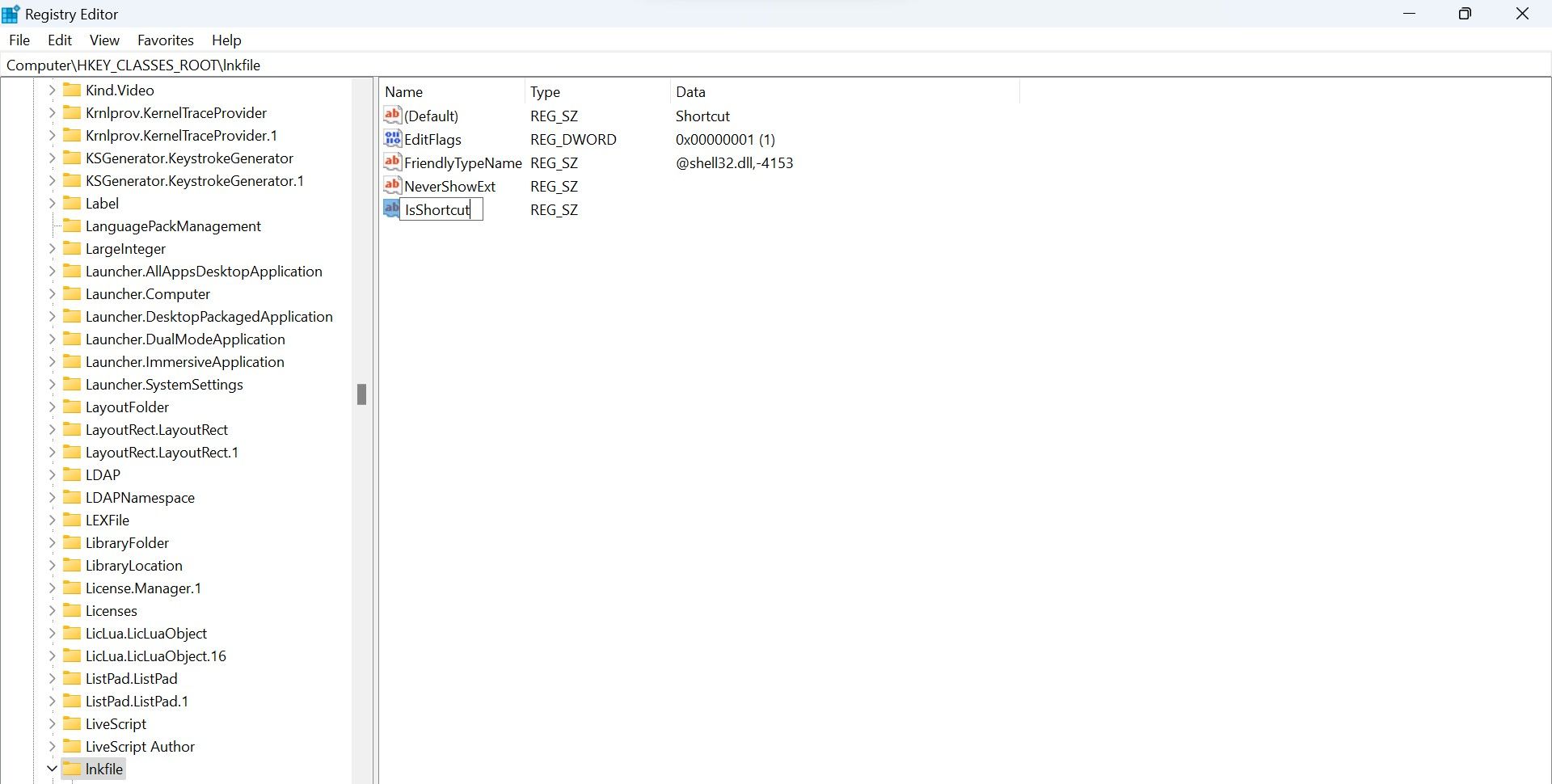This screenshot has height=784, width=1552.
Task: Click the NeverShowExt string value icon
Action: coord(393,185)
